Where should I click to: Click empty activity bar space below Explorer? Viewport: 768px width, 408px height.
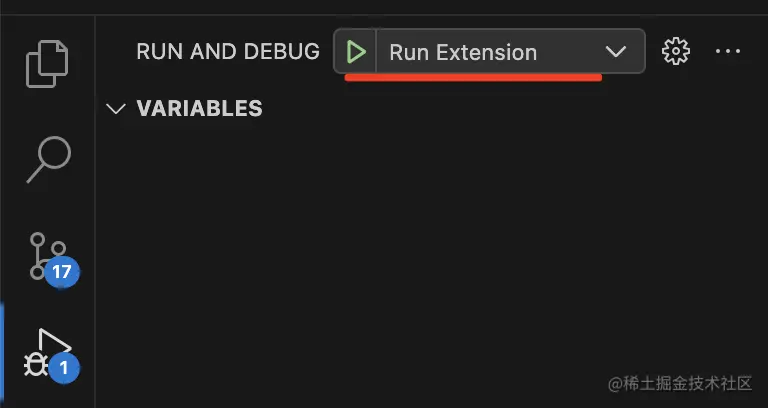click(x=47, y=108)
